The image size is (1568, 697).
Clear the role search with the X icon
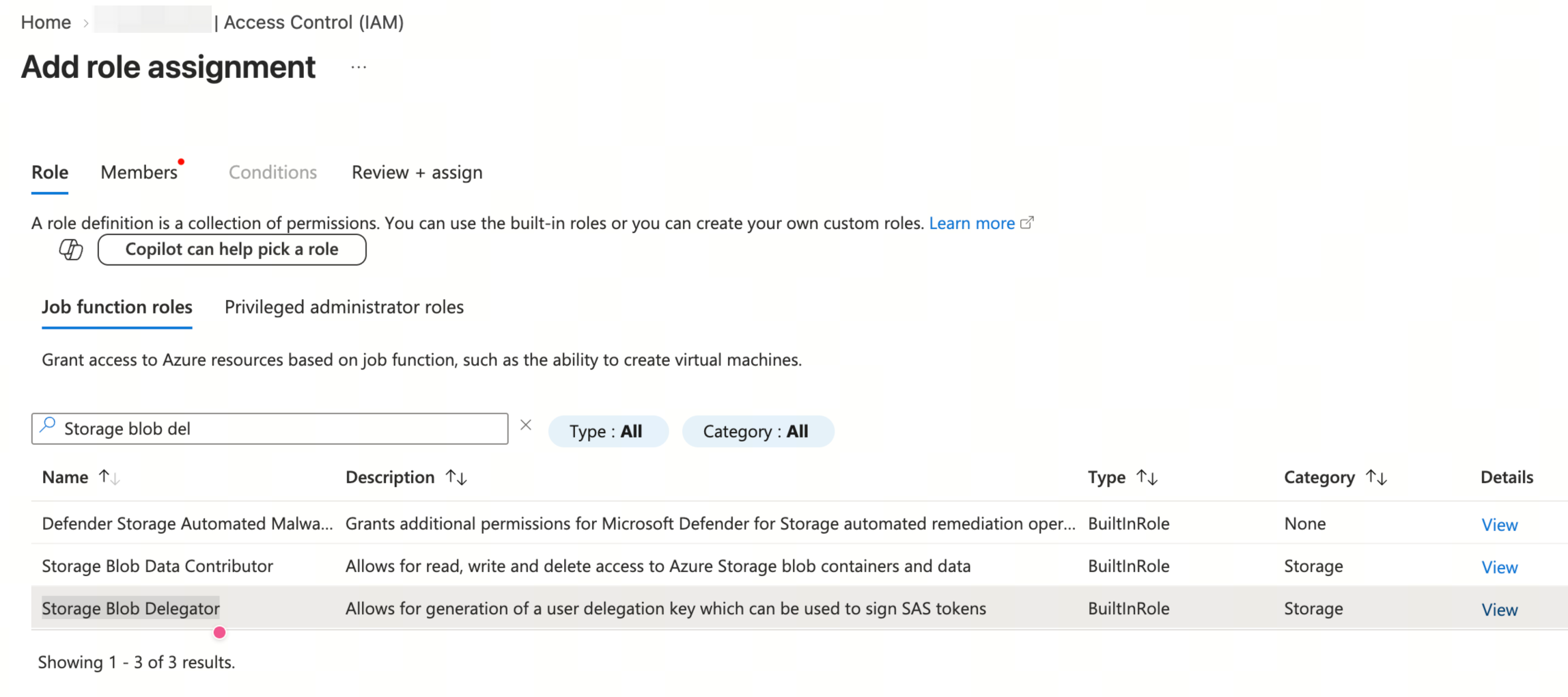coord(526,425)
